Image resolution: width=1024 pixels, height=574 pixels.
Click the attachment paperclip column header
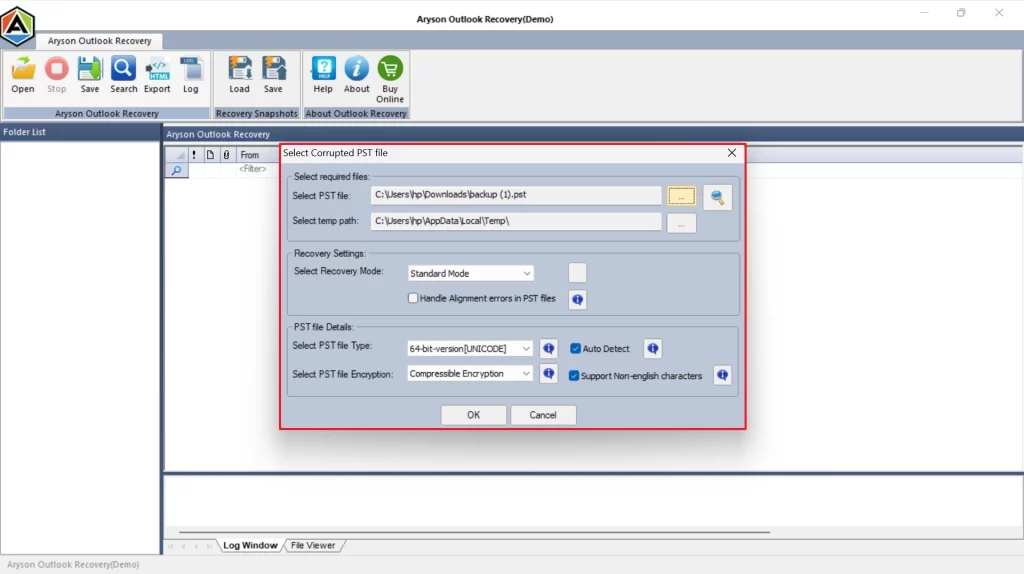(x=227, y=155)
